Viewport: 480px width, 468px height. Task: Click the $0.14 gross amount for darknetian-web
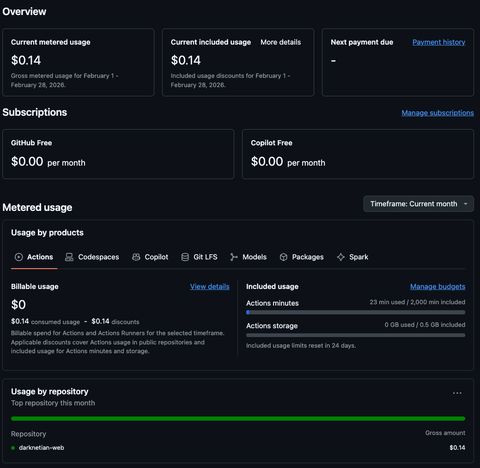[x=457, y=448]
